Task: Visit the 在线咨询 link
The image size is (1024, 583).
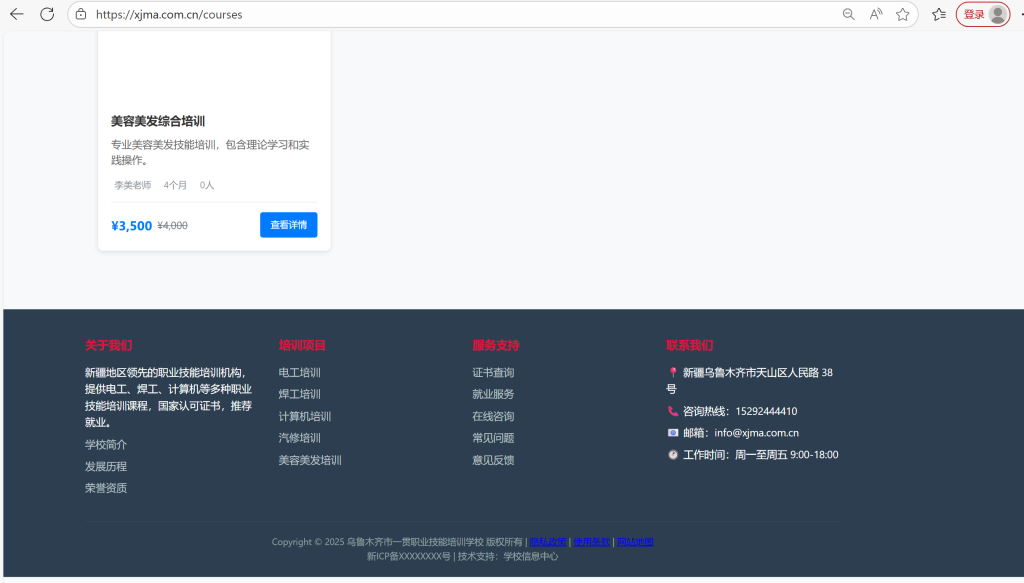Action: click(x=493, y=416)
